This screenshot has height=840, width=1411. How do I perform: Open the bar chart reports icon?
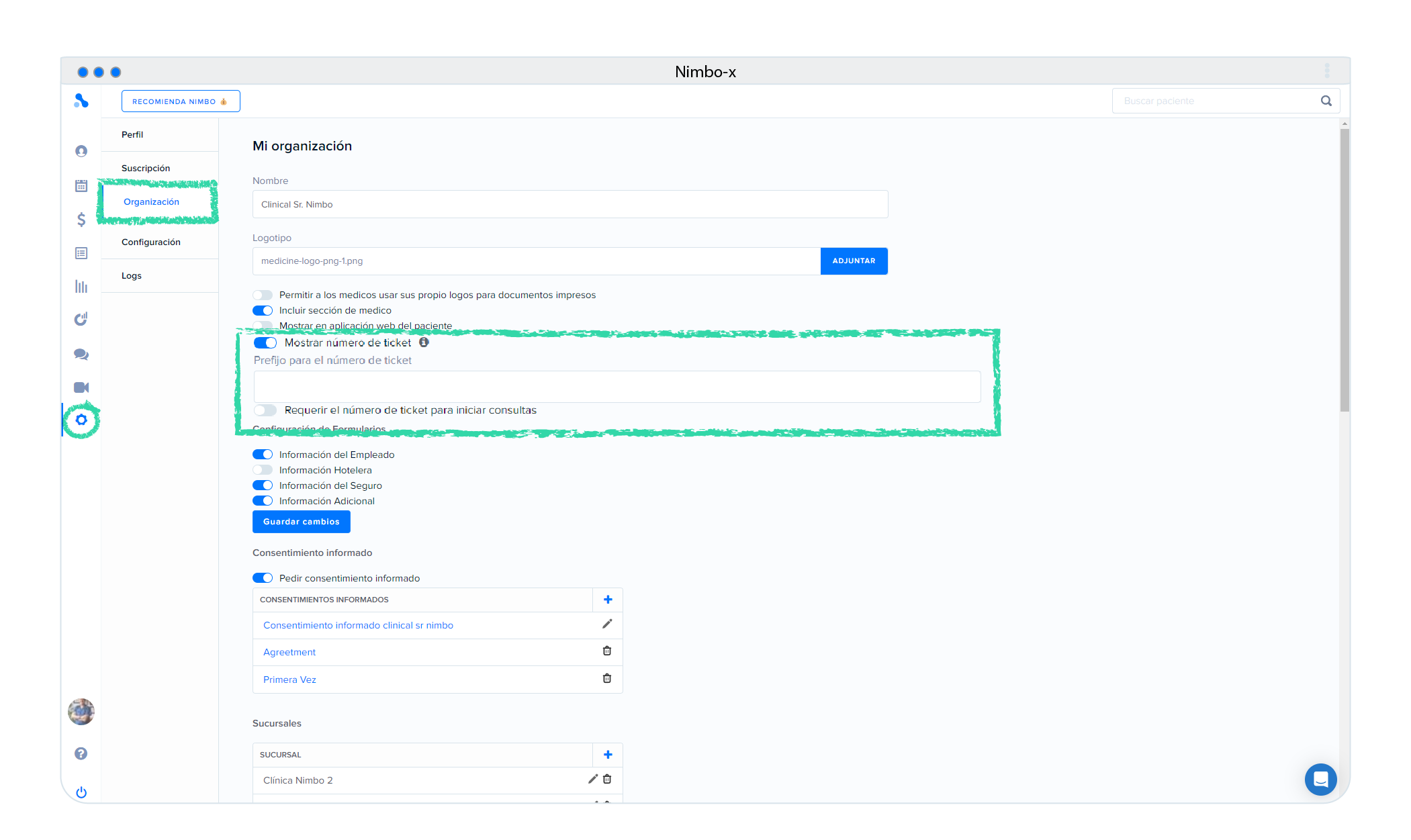pyautogui.click(x=81, y=287)
